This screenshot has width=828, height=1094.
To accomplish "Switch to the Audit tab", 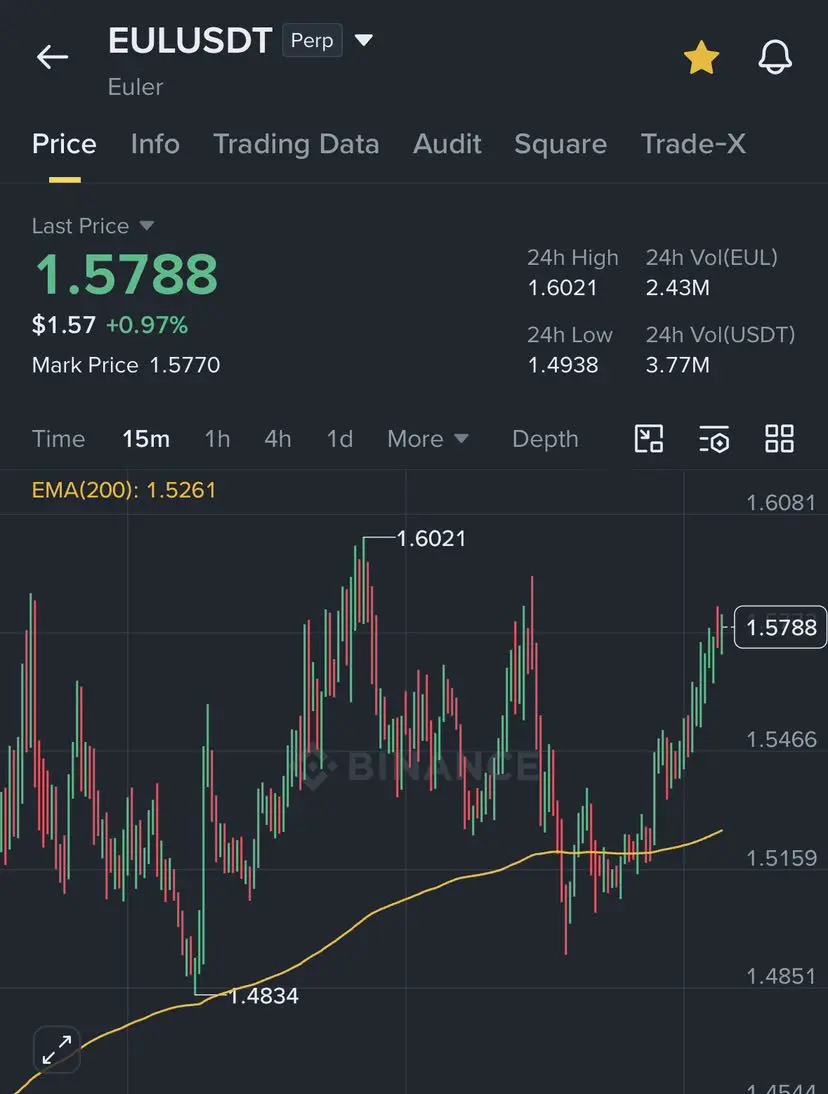I will (x=447, y=144).
